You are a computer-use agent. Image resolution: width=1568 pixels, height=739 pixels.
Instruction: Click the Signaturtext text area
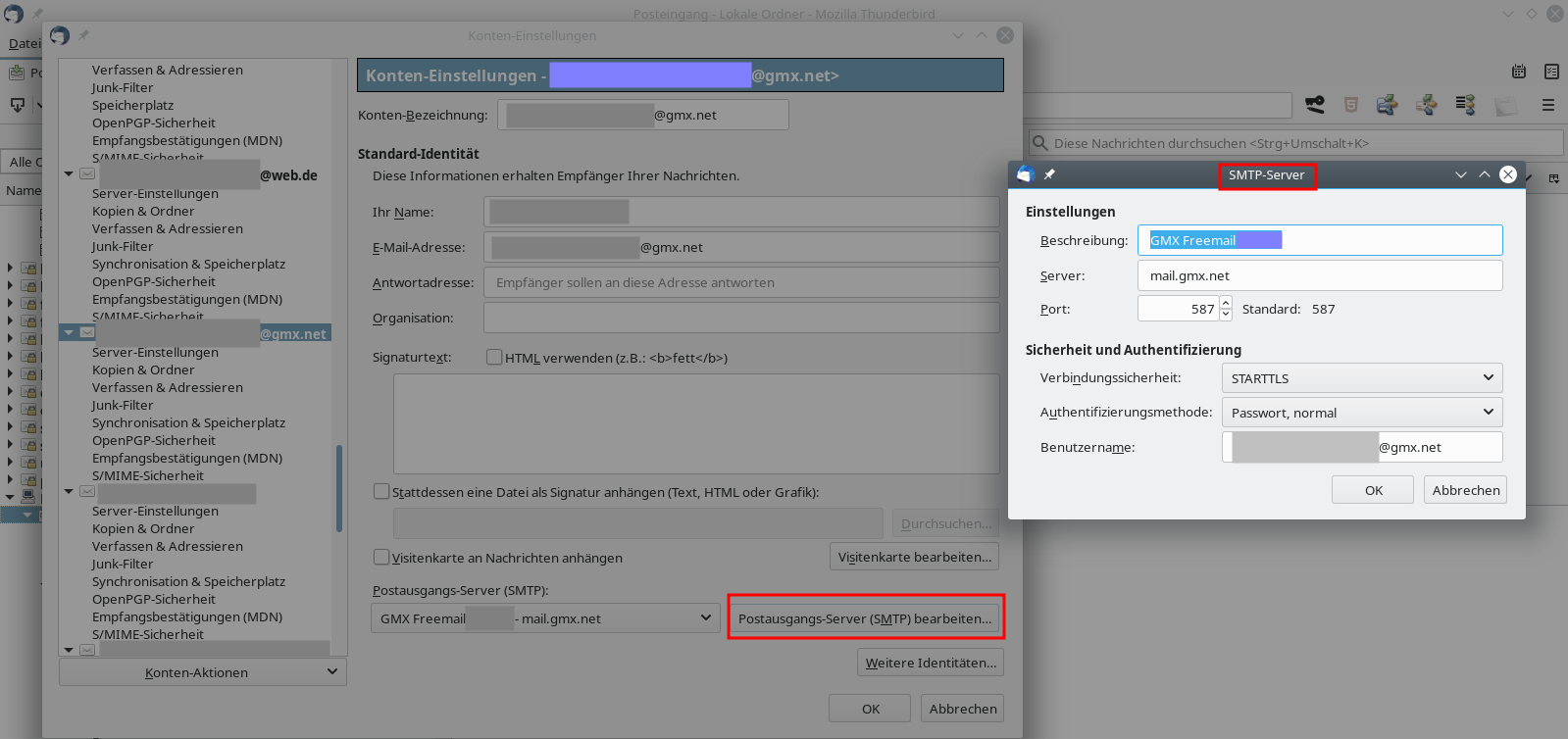[x=696, y=423]
